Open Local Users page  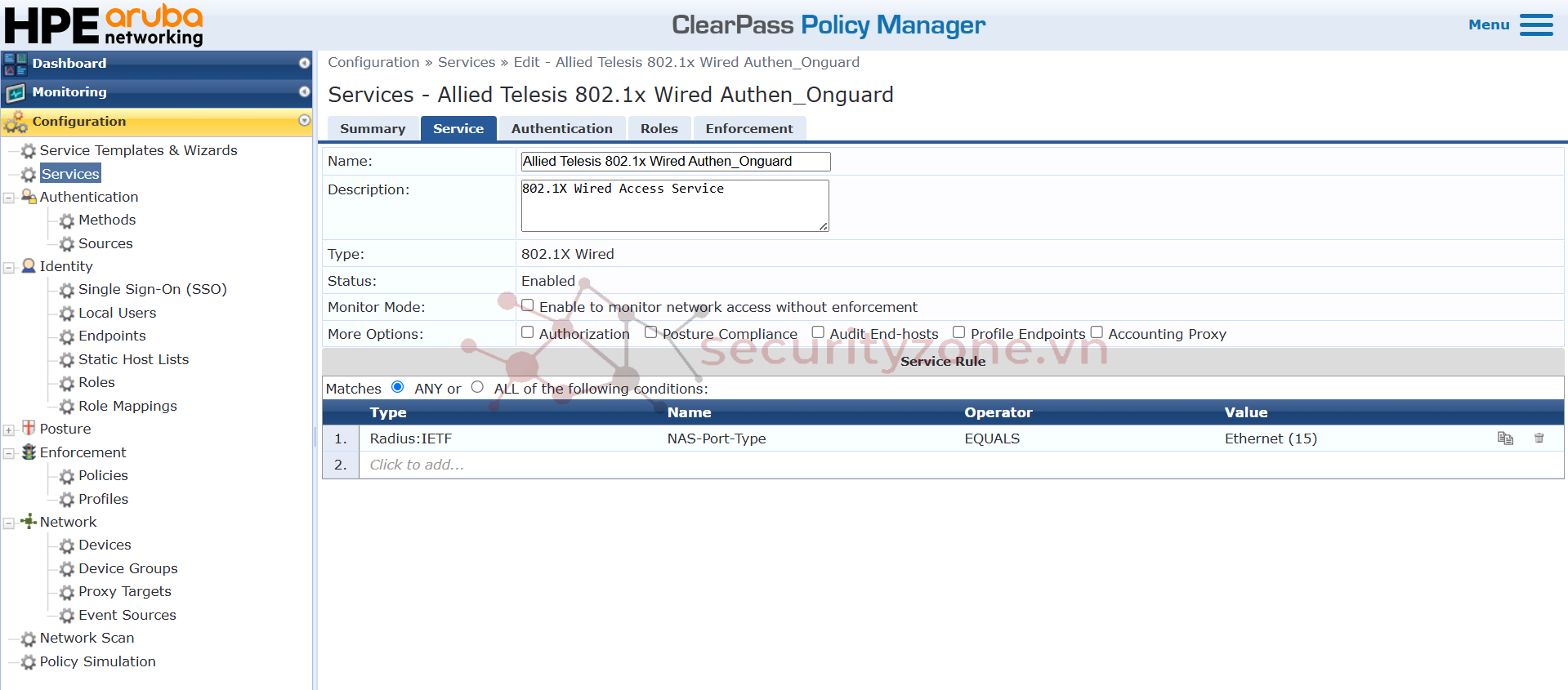click(117, 313)
